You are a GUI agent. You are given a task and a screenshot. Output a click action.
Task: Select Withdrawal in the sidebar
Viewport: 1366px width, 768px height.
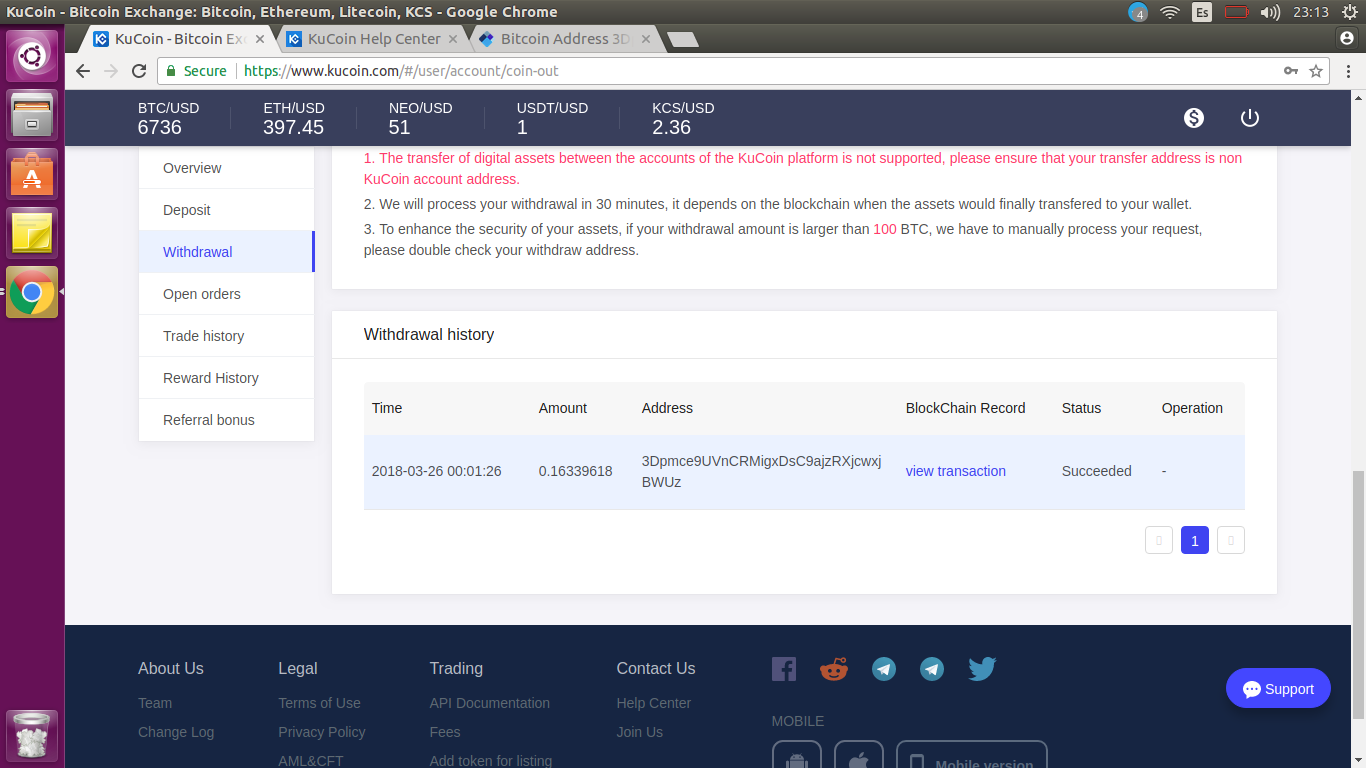point(227,252)
